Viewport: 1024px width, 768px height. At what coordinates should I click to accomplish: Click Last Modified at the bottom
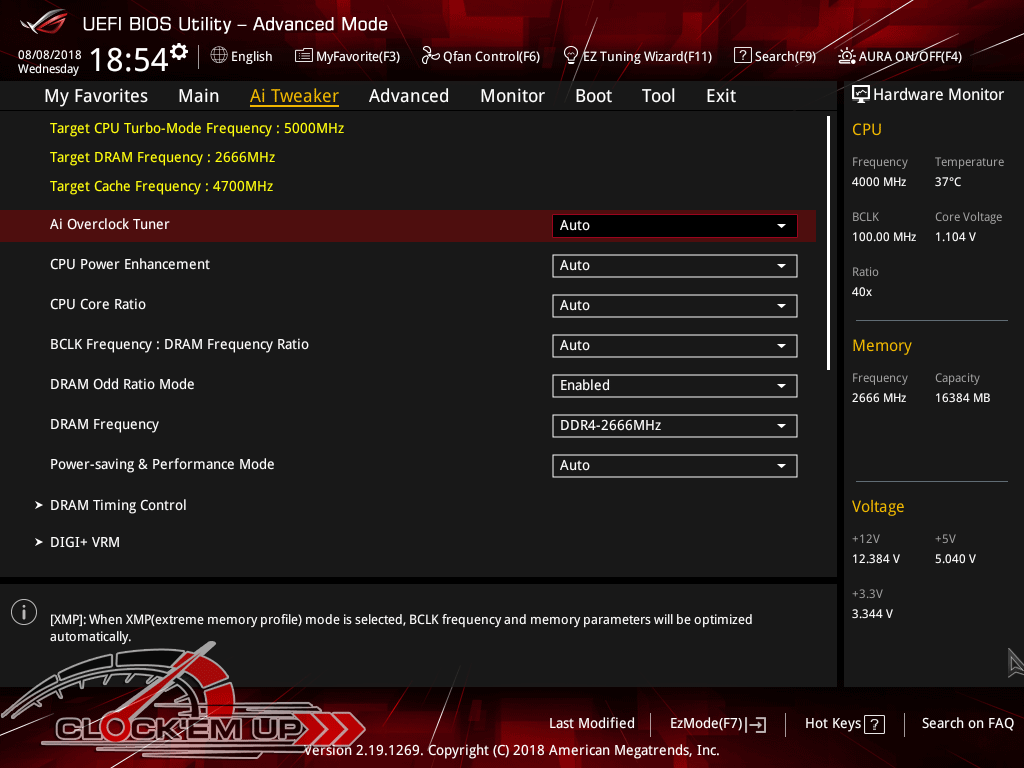coord(591,723)
